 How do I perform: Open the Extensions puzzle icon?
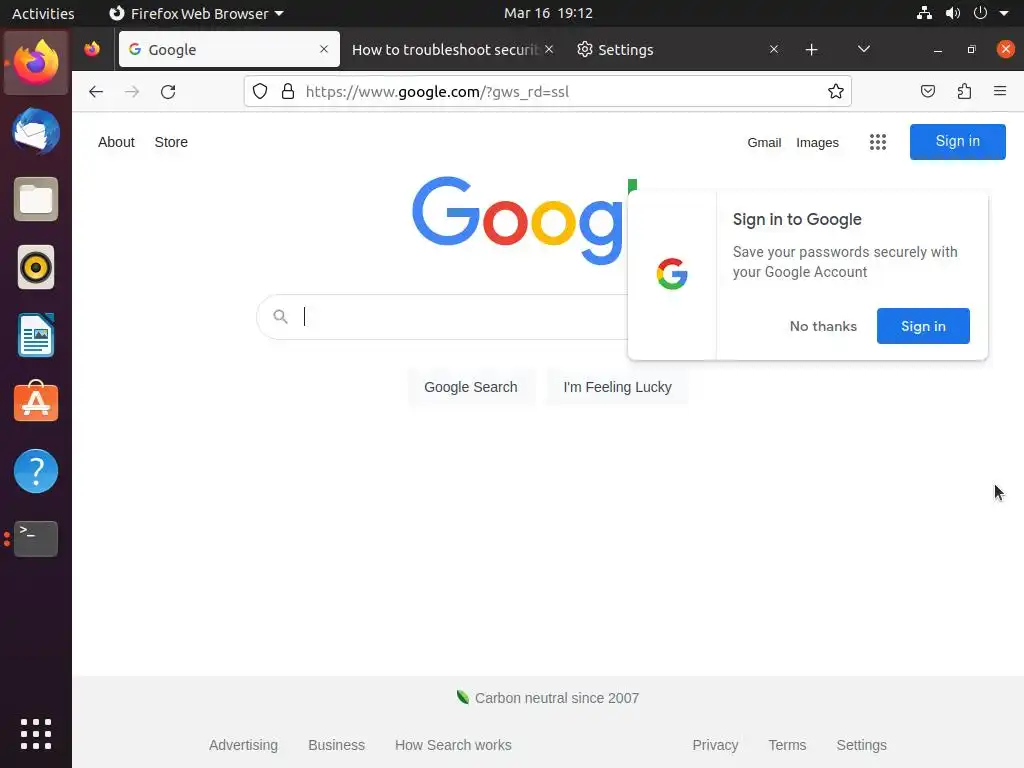pos(964,91)
